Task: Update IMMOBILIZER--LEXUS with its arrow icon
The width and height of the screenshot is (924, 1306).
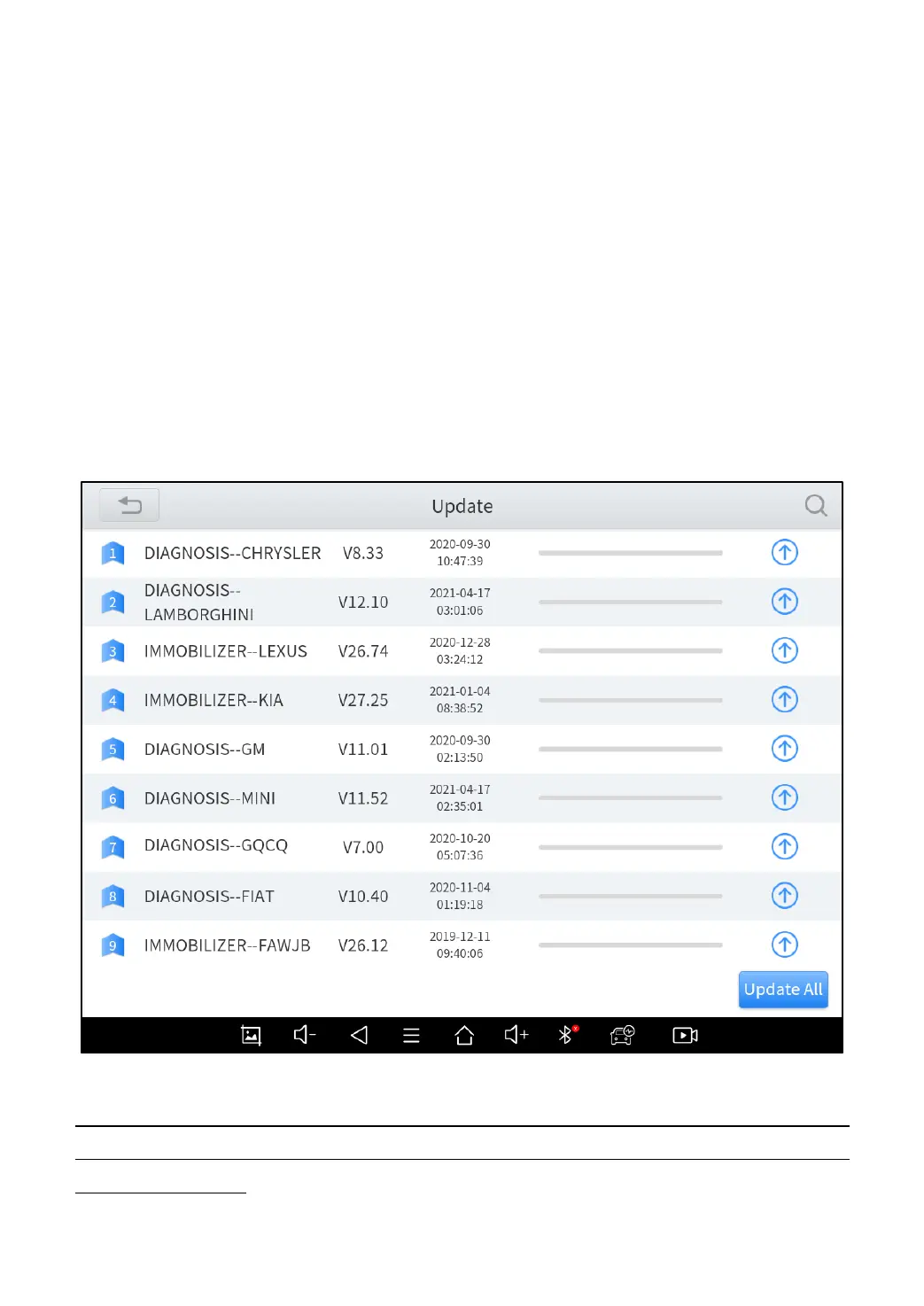Action: coord(784,650)
